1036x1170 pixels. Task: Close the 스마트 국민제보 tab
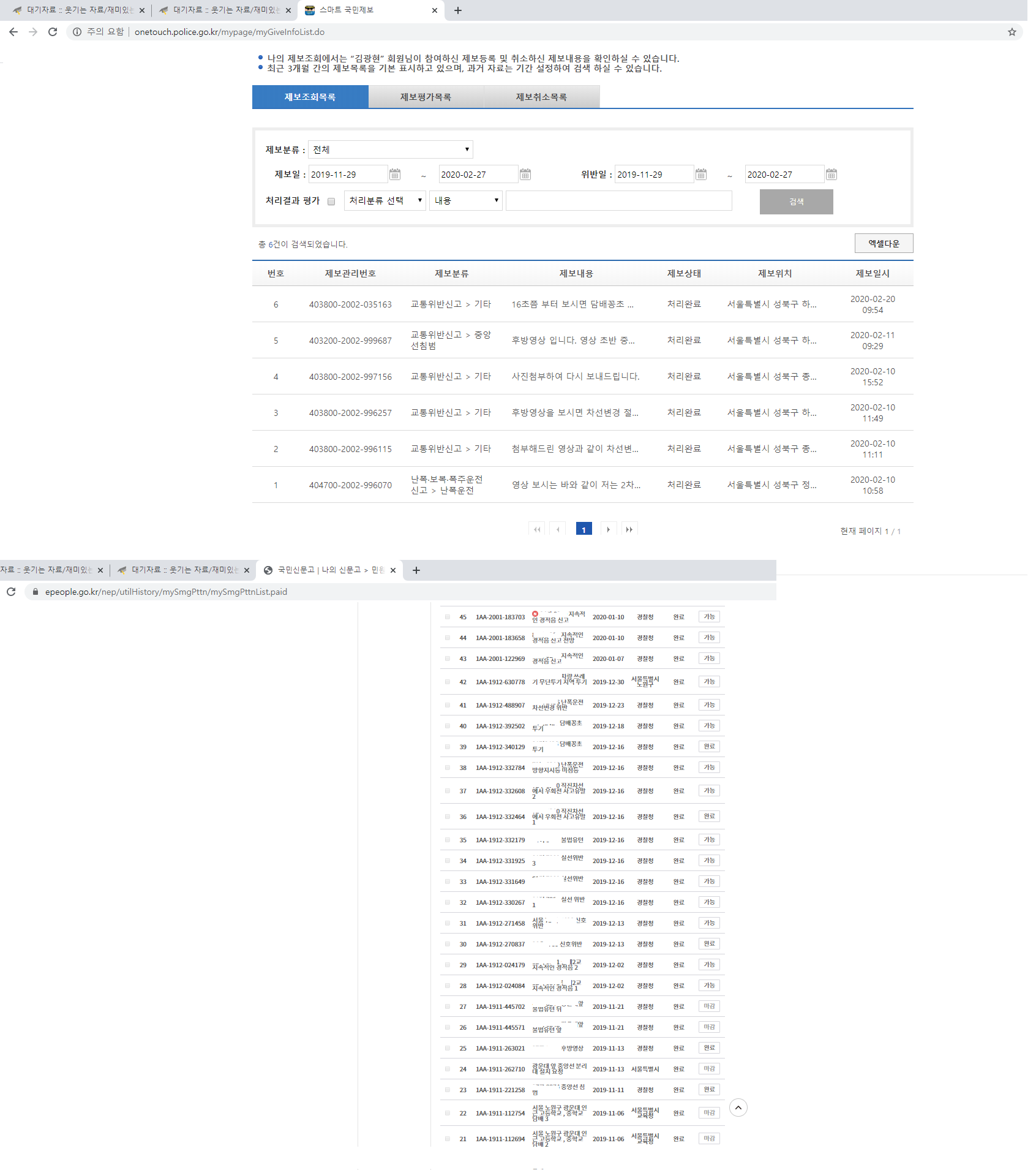coord(435,10)
